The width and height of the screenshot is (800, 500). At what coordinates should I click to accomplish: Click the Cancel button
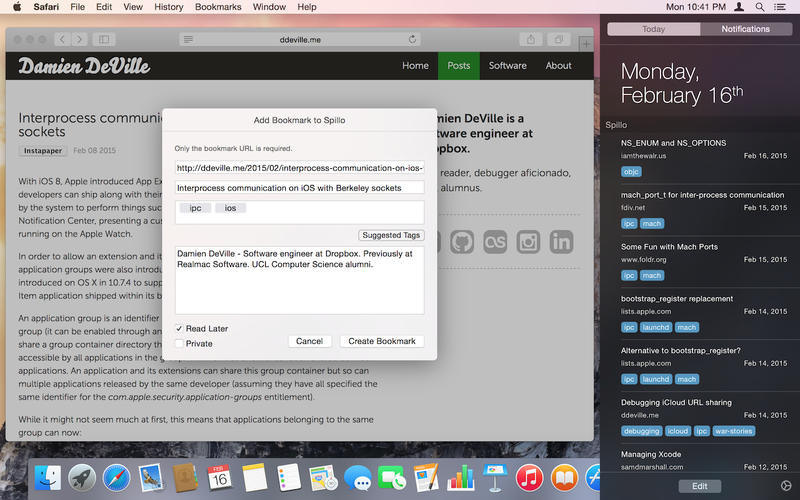310,341
